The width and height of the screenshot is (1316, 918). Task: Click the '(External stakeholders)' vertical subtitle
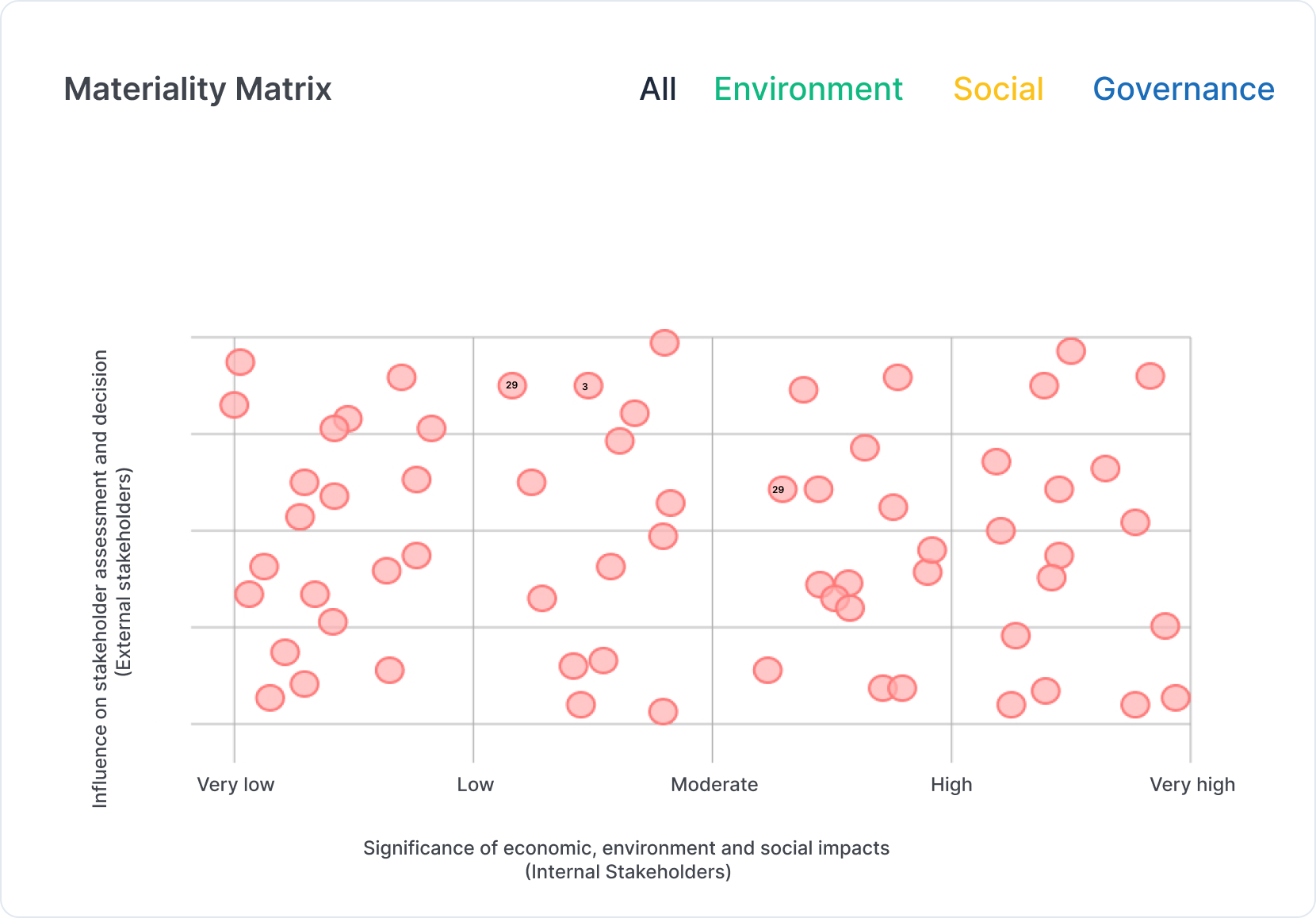[124, 572]
